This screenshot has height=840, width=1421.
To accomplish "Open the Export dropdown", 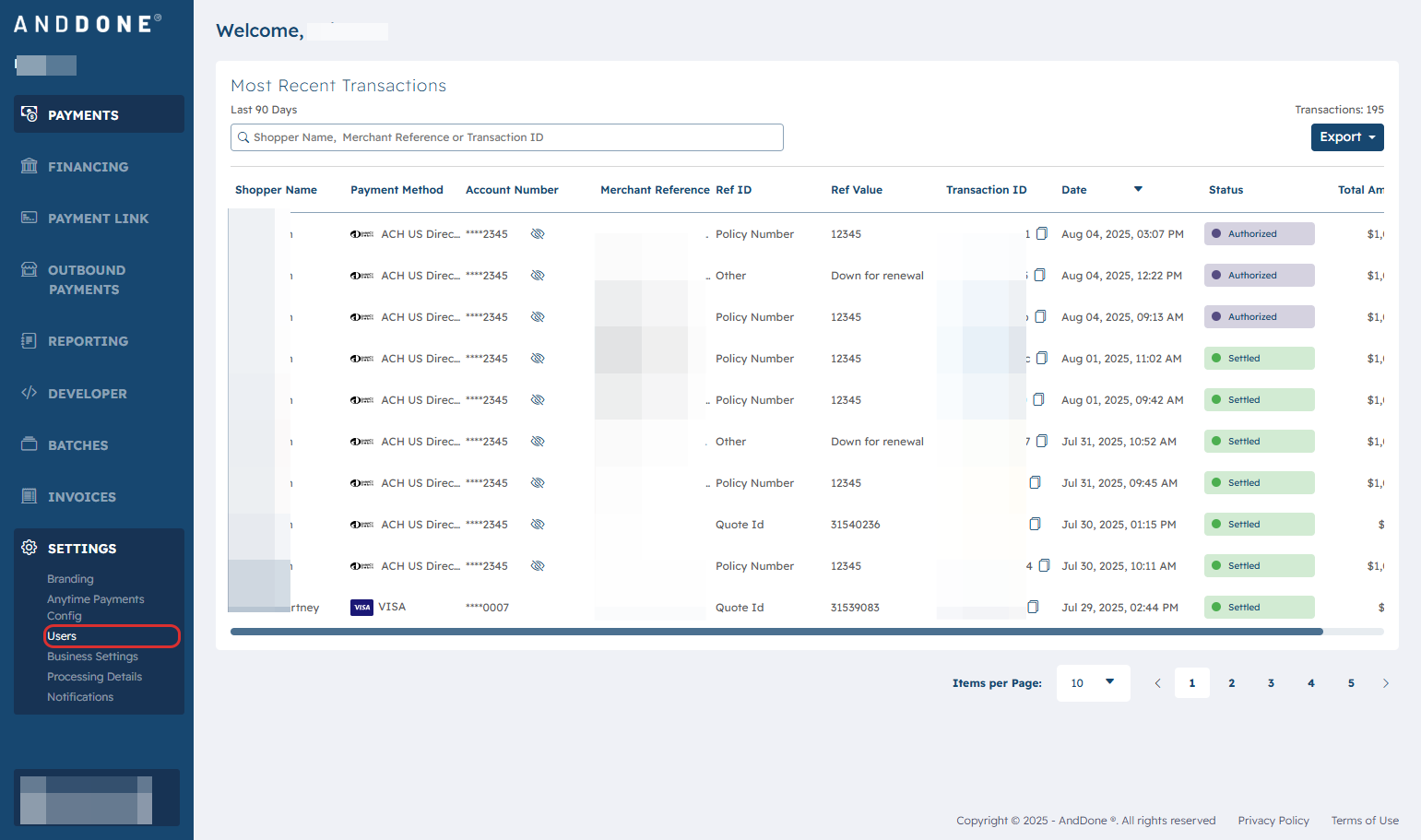I will [1346, 137].
